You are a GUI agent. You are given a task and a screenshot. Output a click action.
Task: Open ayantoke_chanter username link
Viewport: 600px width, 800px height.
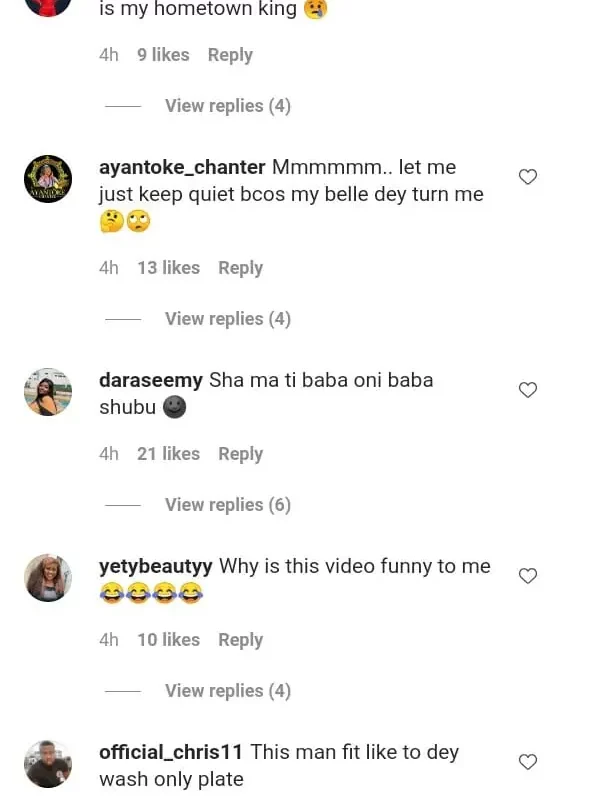click(x=182, y=167)
